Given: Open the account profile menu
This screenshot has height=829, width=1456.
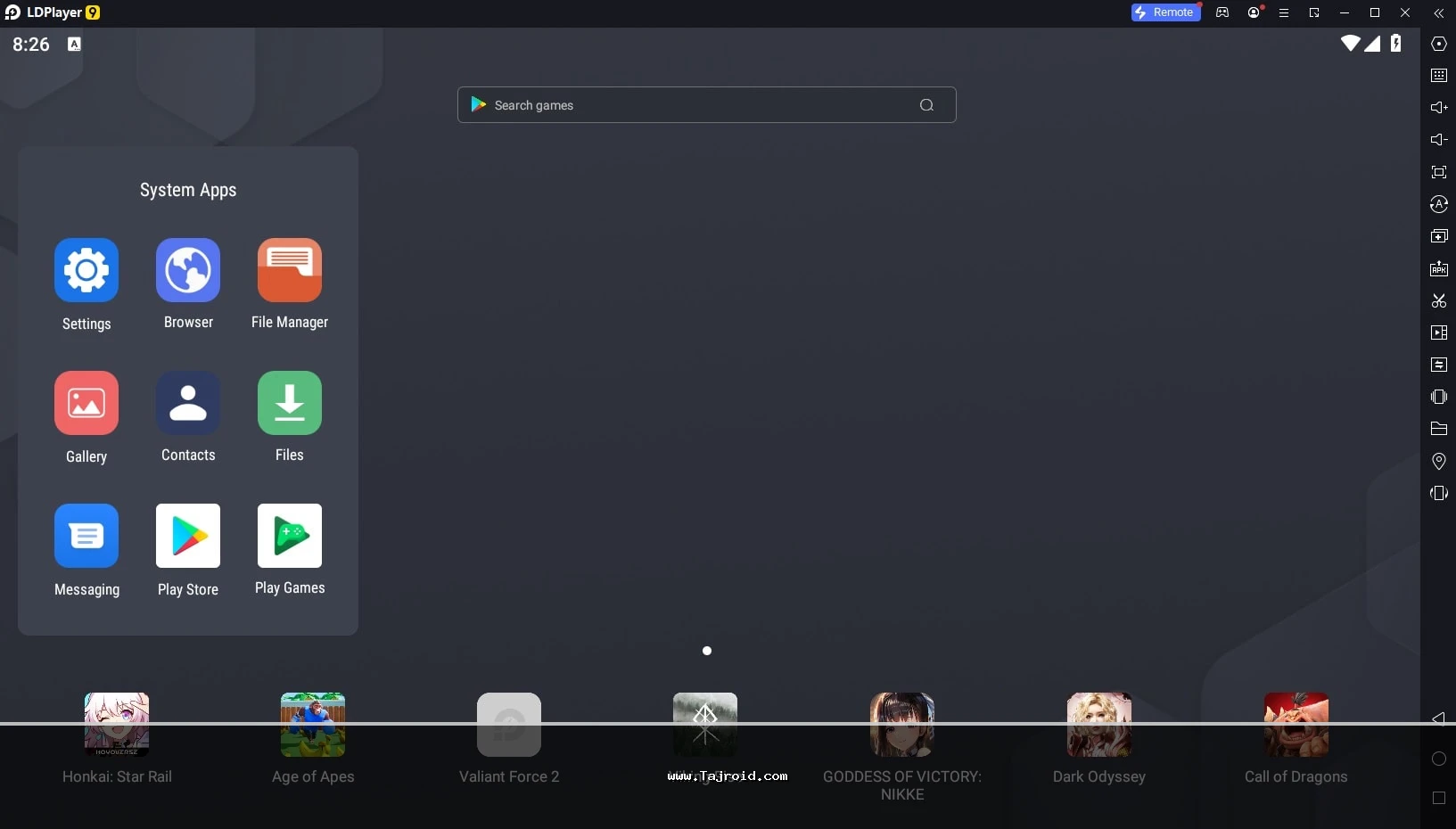Looking at the screenshot, I should (x=1254, y=13).
